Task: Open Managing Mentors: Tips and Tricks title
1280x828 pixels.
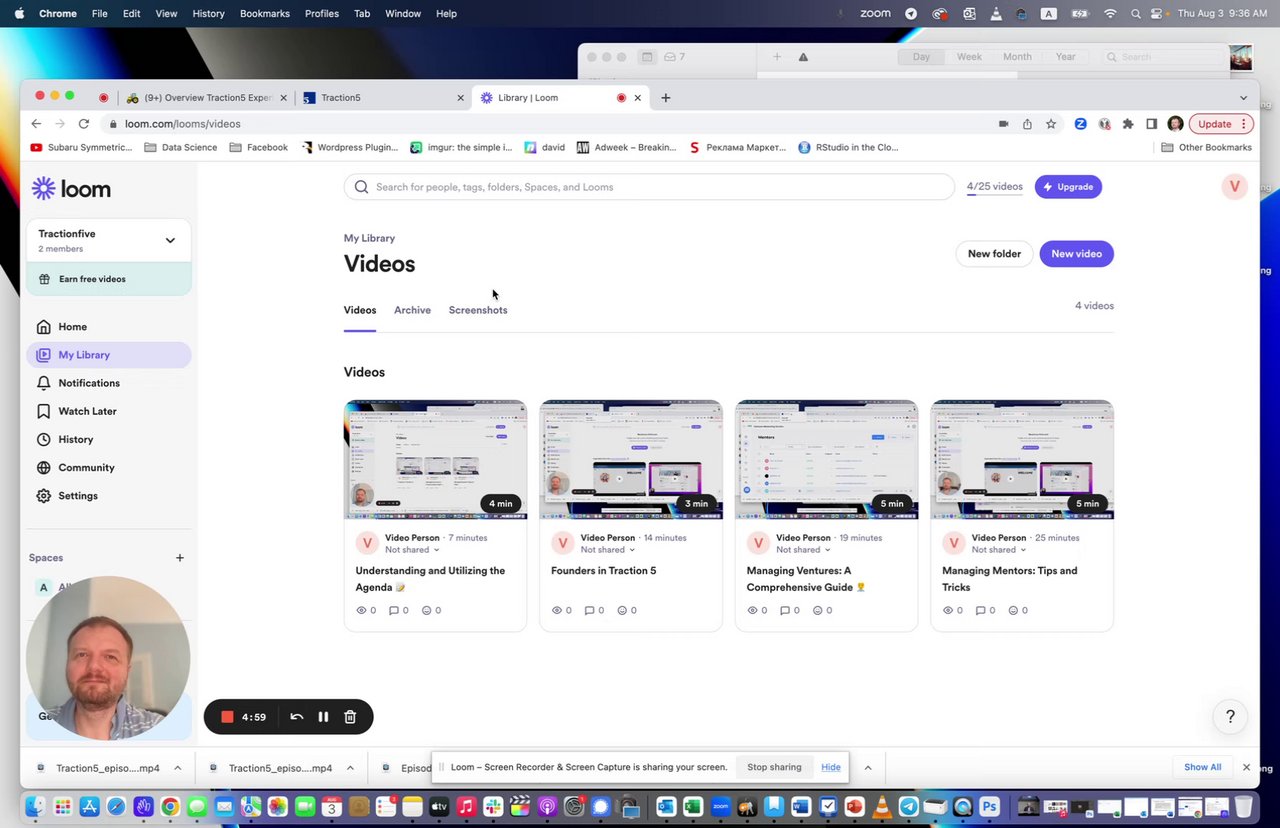Action: tap(1010, 579)
